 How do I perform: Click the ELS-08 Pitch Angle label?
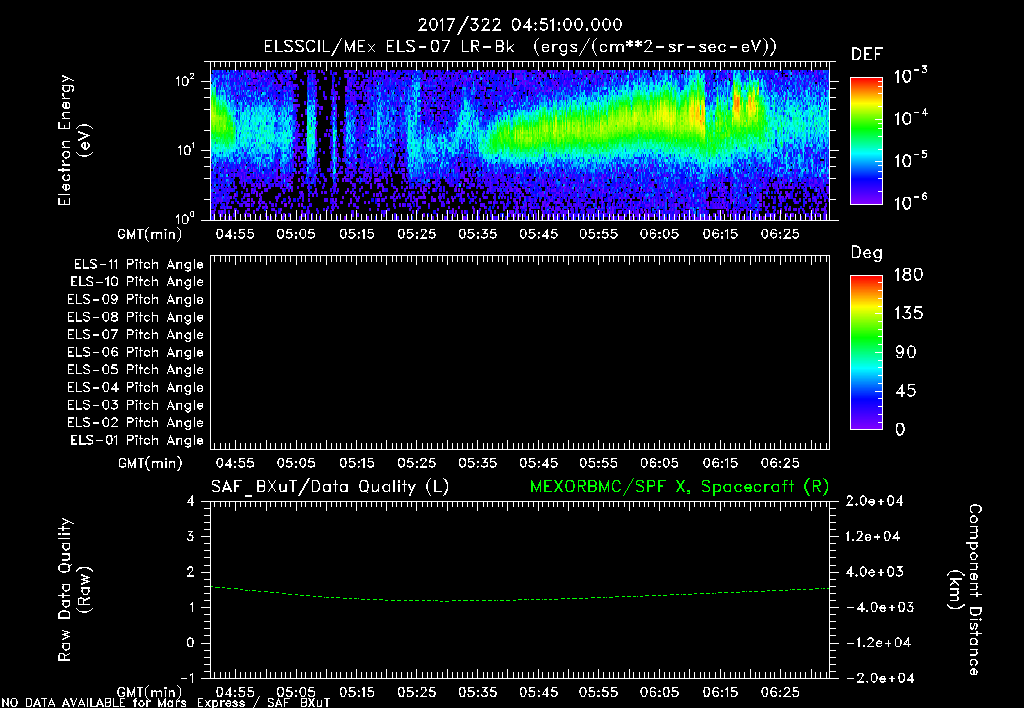coord(135,317)
